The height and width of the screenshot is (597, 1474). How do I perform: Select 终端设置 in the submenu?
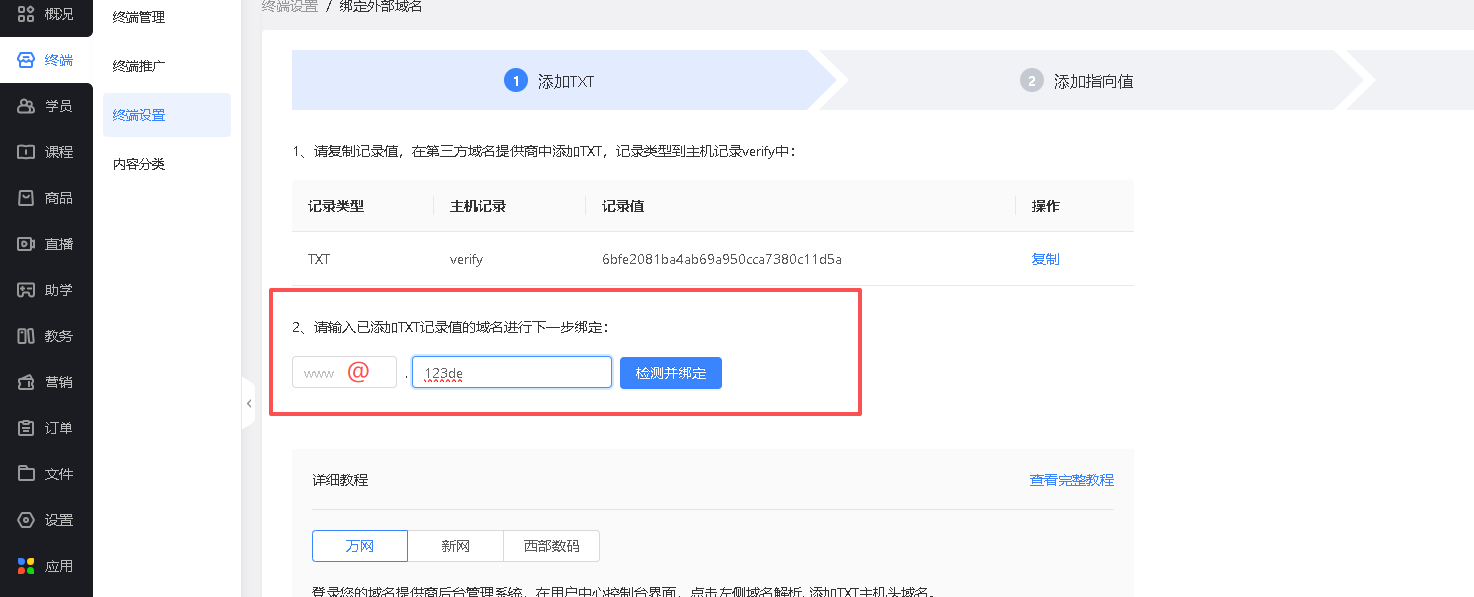[167, 115]
